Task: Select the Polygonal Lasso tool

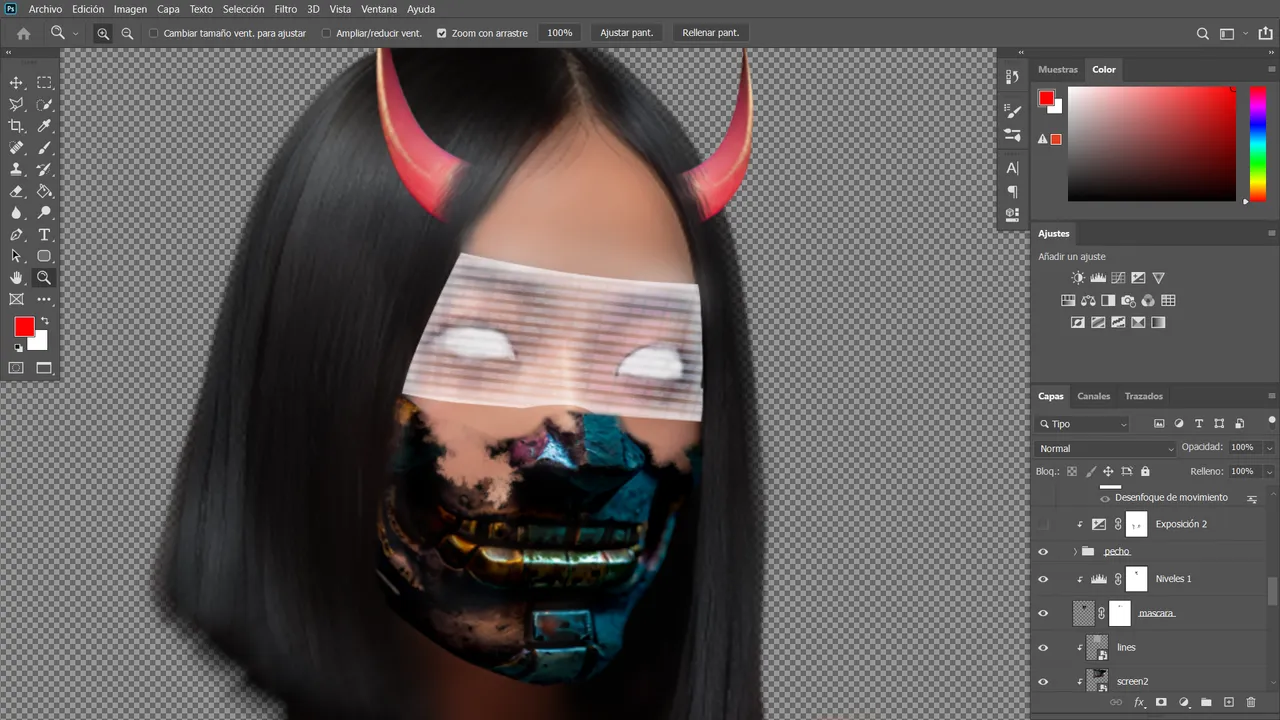Action: coord(16,105)
